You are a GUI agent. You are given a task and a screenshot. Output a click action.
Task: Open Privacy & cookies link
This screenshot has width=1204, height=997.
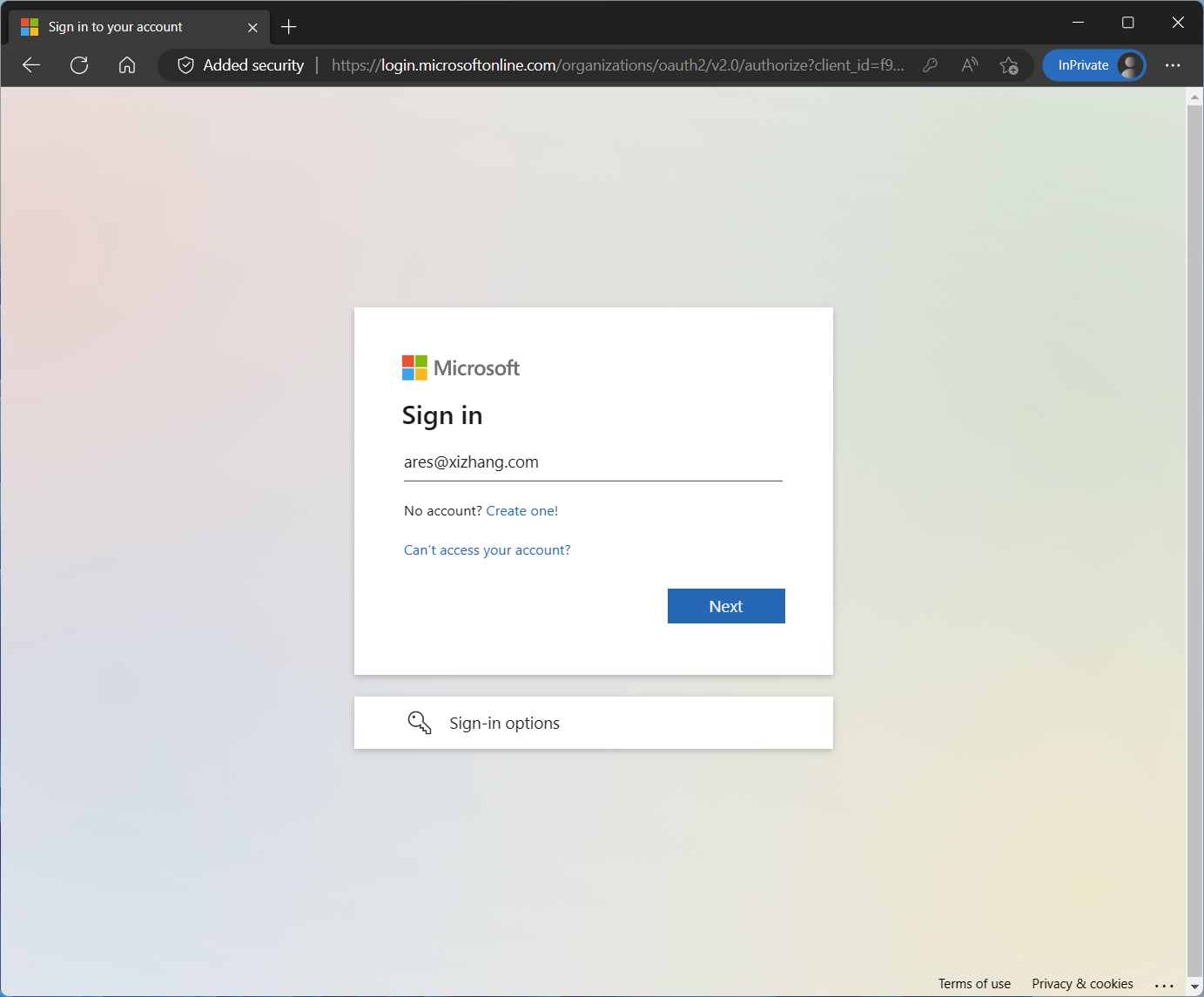point(1082,984)
